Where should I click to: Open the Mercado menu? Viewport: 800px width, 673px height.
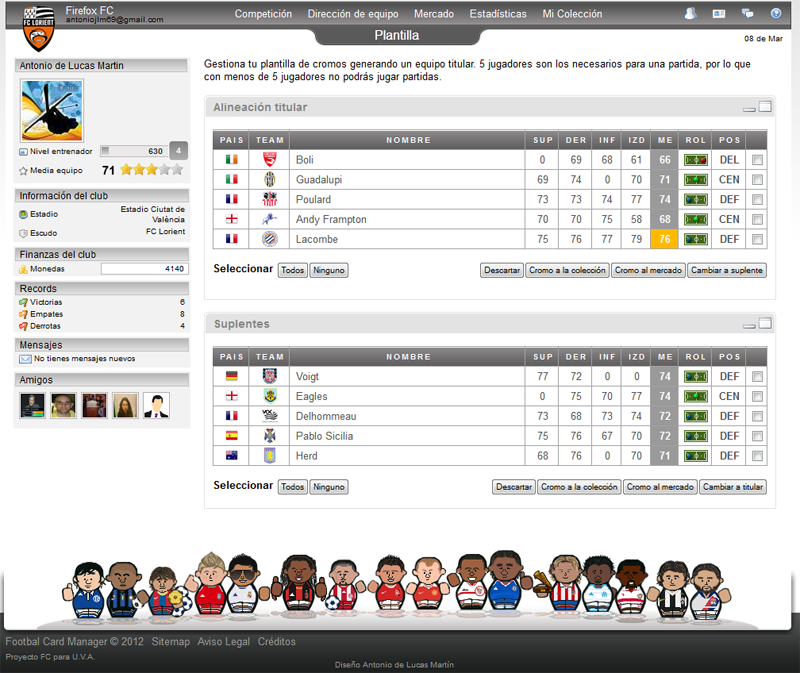coord(433,14)
